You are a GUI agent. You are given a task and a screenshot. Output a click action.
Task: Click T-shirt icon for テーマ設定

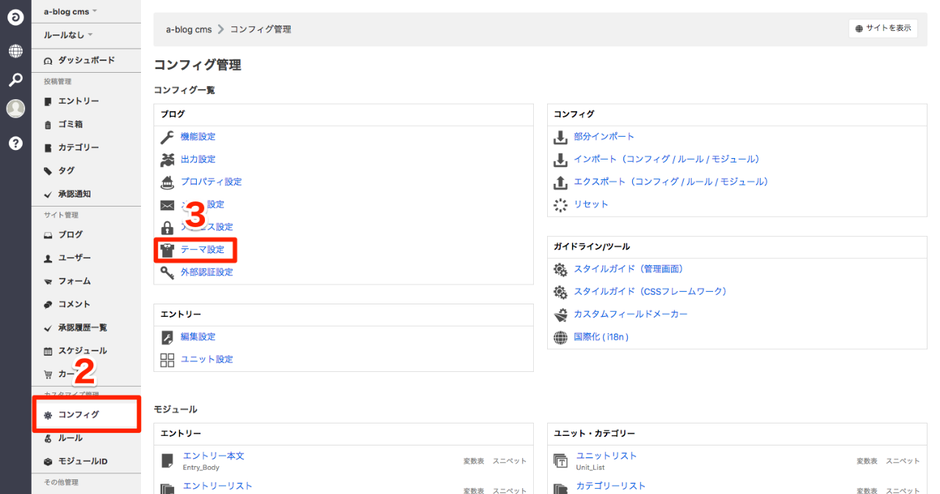(167, 250)
